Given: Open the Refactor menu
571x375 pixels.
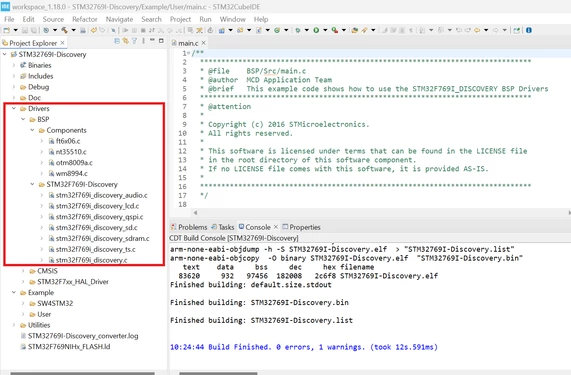Looking at the screenshot, I should 84,19.
